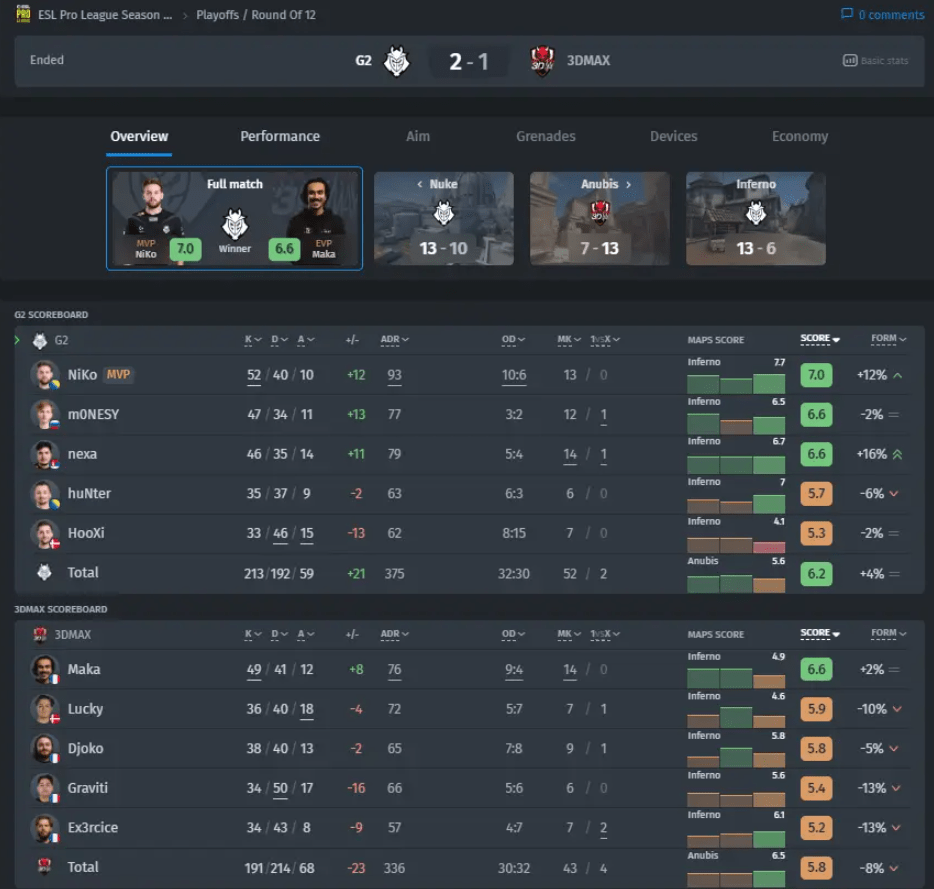This screenshot has width=934, height=889.
Task: Open NiKo's player avatar in scoreboard
Action: pyautogui.click(x=45, y=375)
